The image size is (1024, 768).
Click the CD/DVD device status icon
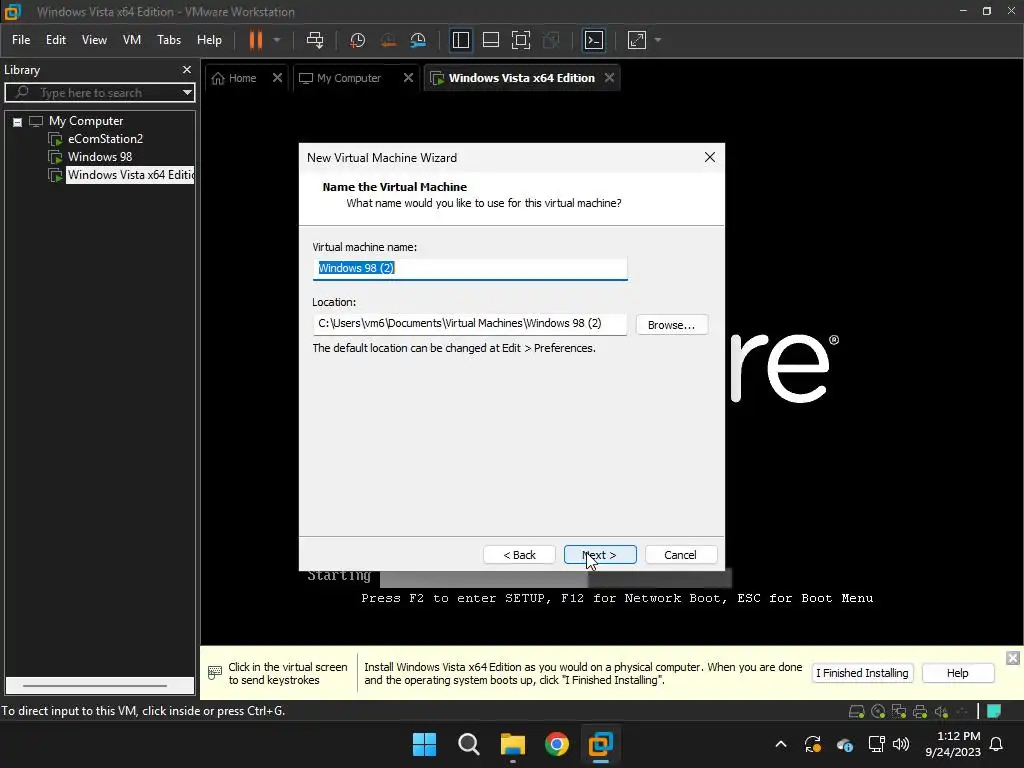[x=878, y=711]
